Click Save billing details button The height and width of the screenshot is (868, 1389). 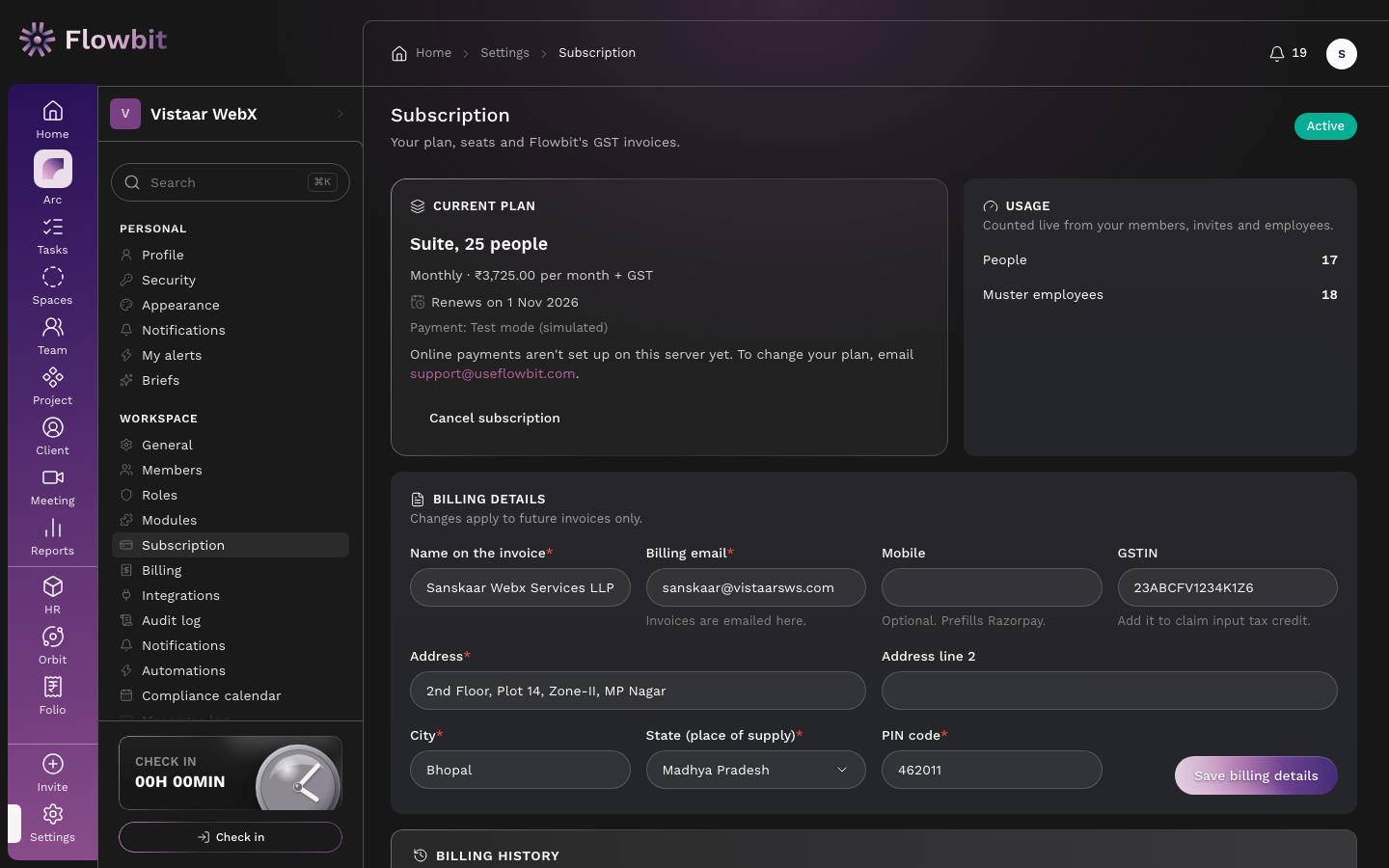(1256, 775)
